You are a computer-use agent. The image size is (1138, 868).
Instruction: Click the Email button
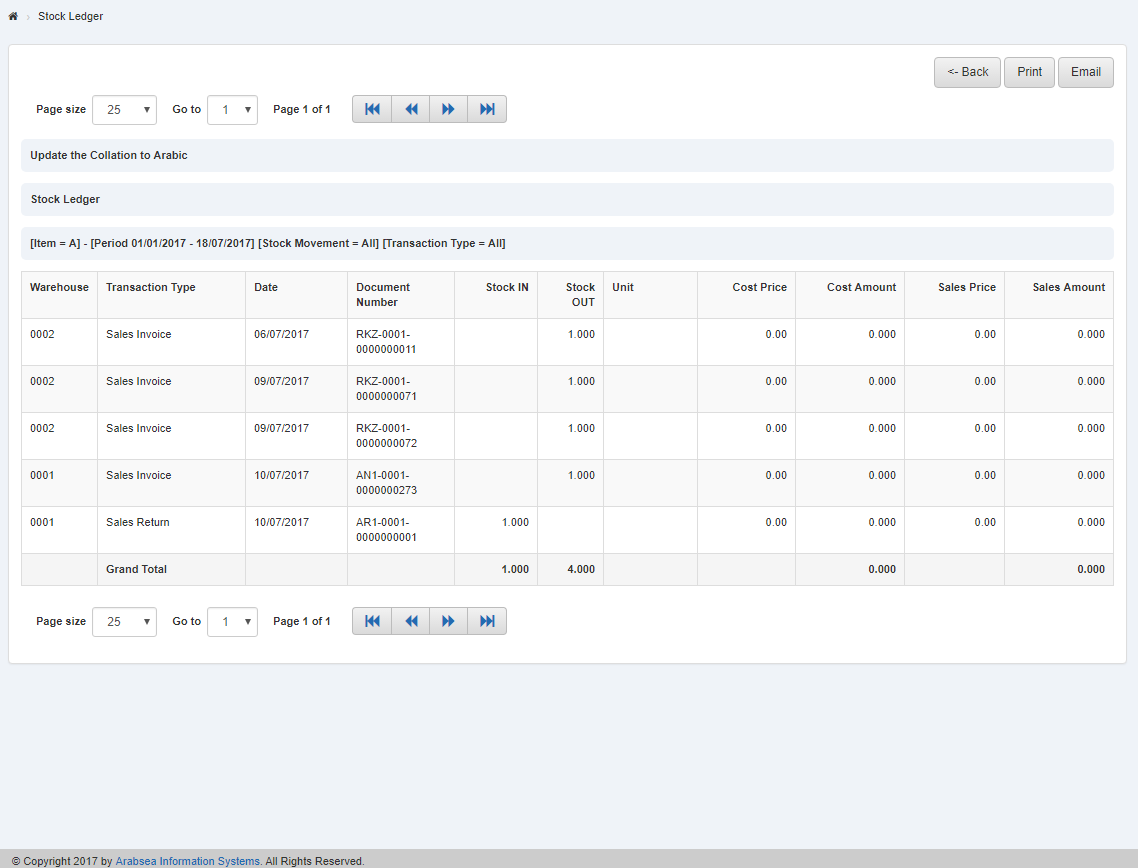[1085, 71]
